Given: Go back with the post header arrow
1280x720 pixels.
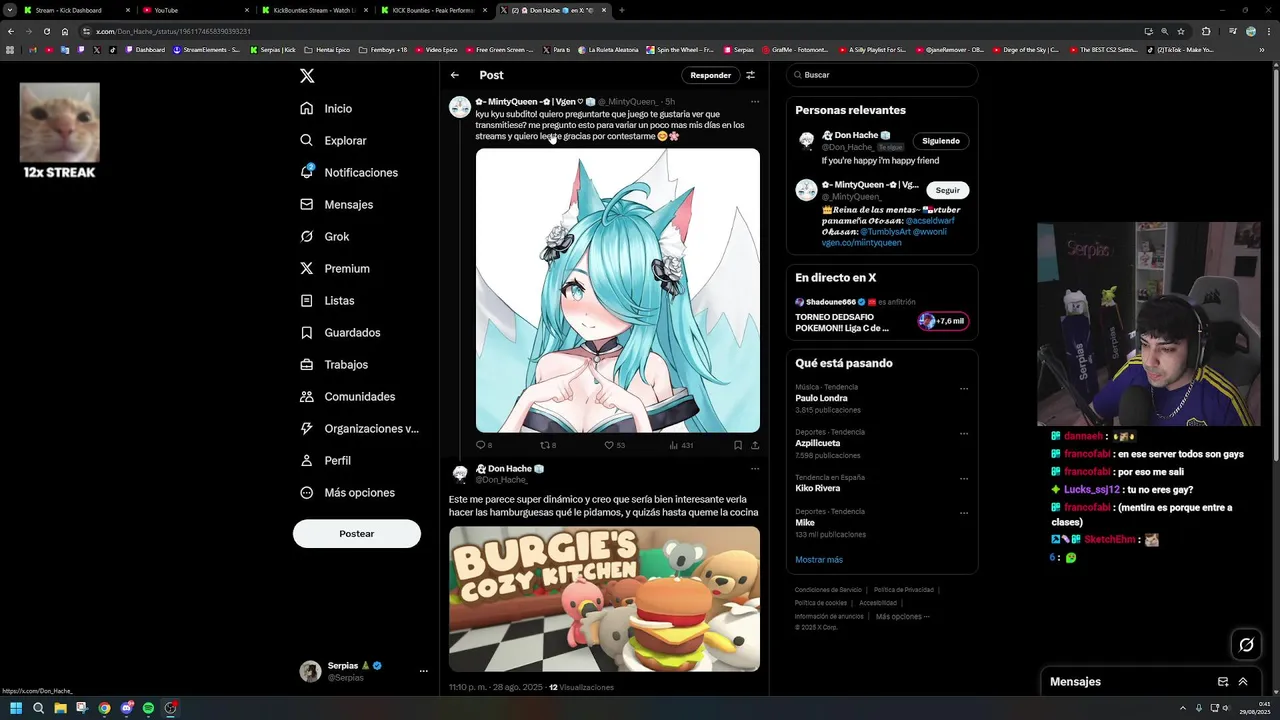Looking at the screenshot, I should click(455, 75).
